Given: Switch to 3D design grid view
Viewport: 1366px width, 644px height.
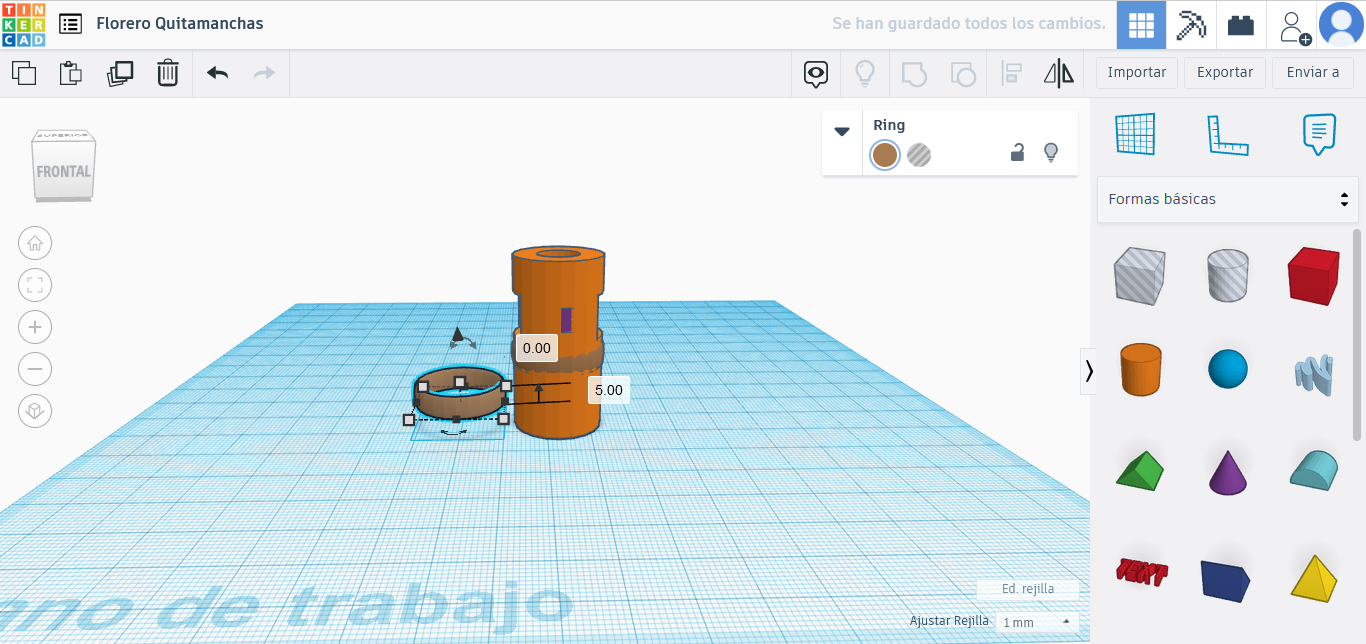Looking at the screenshot, I should pos(1141,25).
